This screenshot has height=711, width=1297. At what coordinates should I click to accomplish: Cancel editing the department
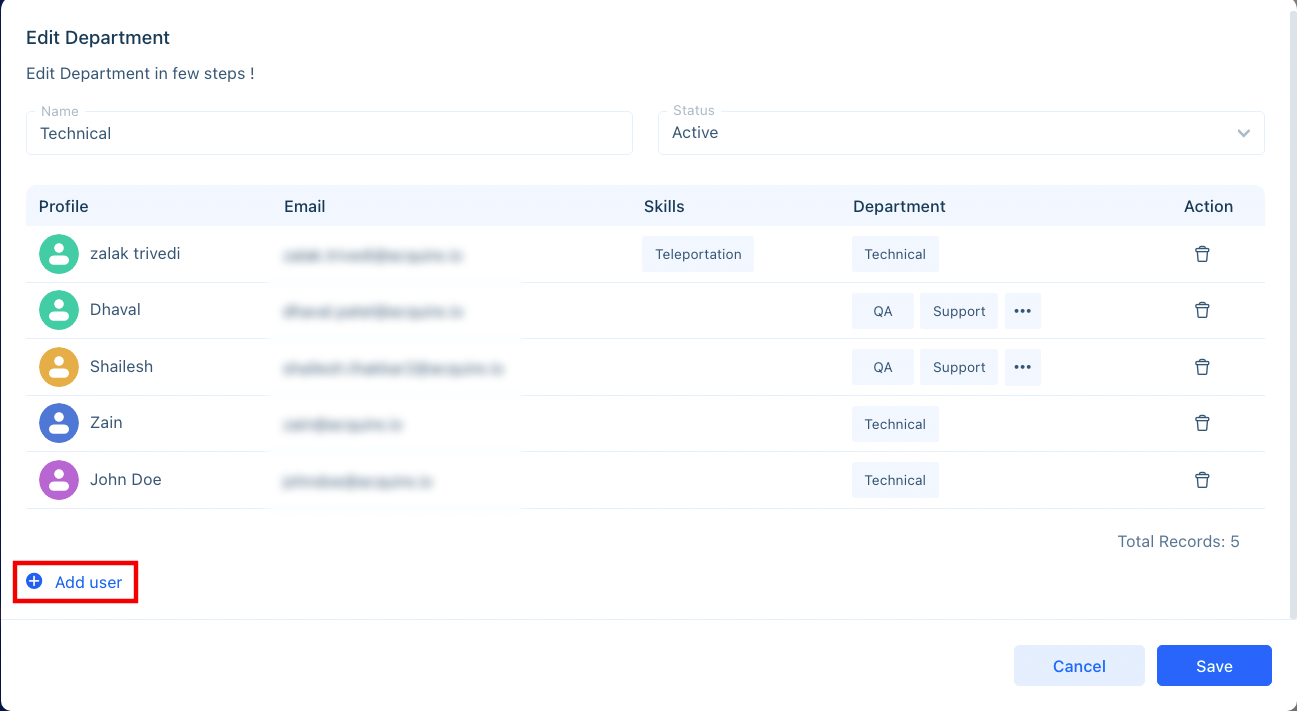[x=1079, y=666]
